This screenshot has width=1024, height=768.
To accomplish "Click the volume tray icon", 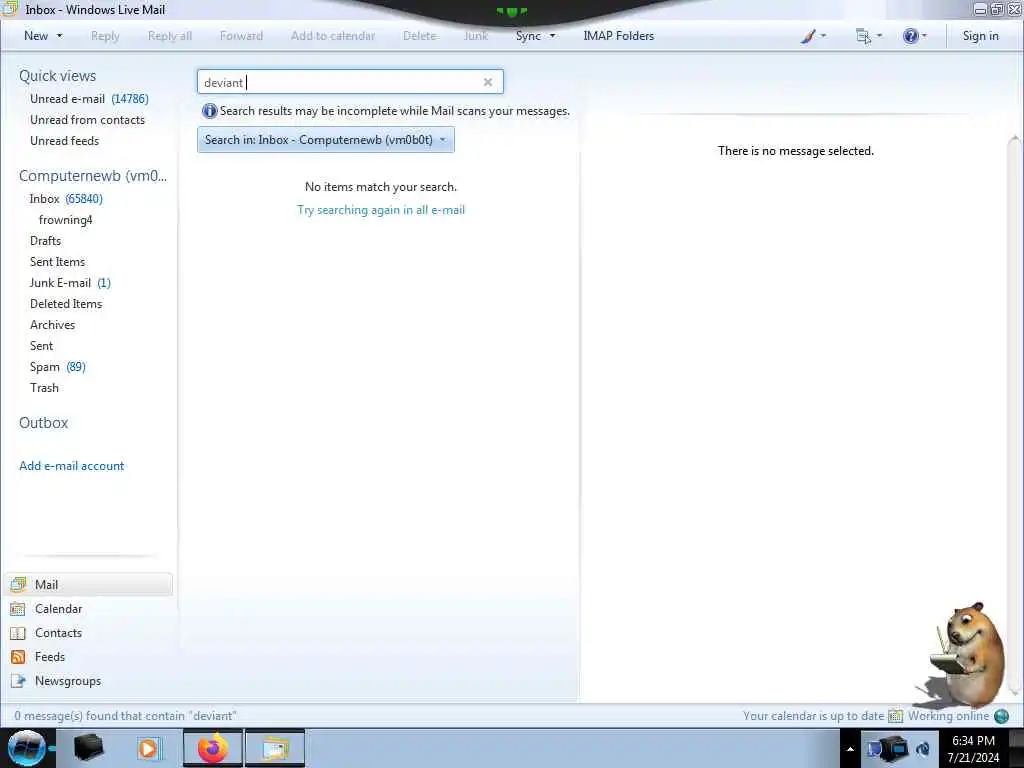I will (923, 749).
